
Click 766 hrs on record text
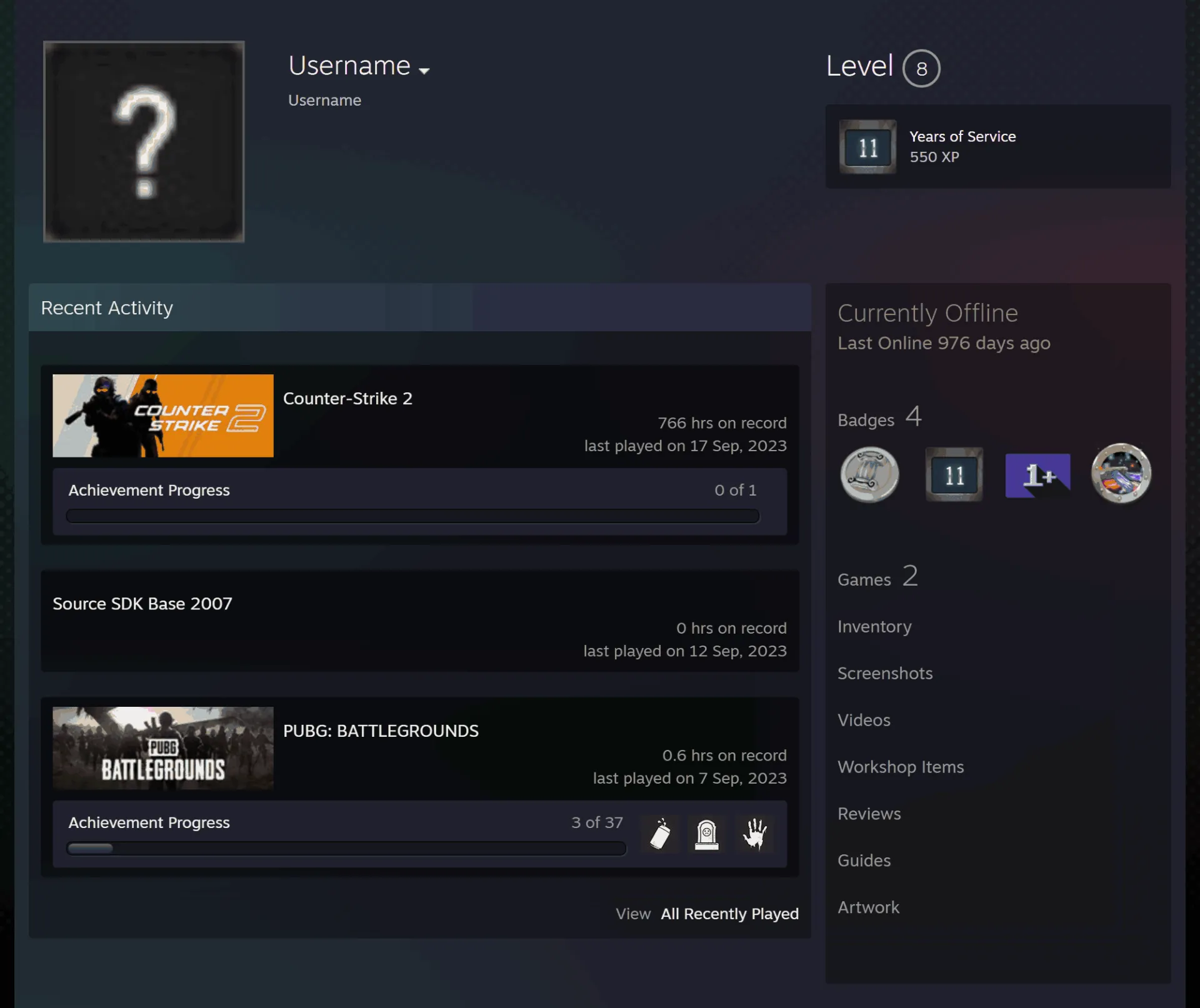pos(722,423)
